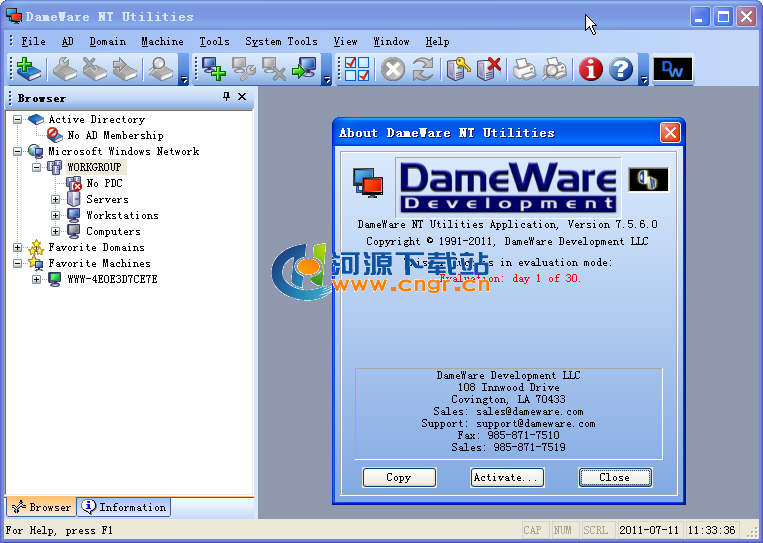Open the Tools menu
The image size is (763, 543).
coord(214,42)
